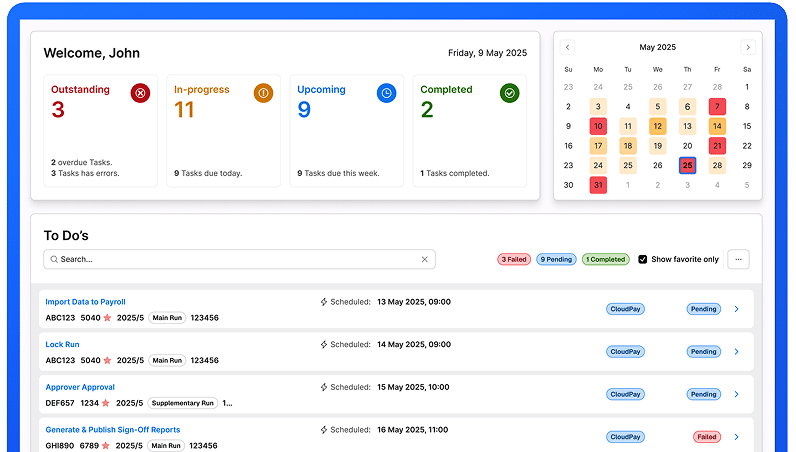Expand Generate & Publish Sign-Off Reports chevron

pyautogui.click(x=737, y=437)
